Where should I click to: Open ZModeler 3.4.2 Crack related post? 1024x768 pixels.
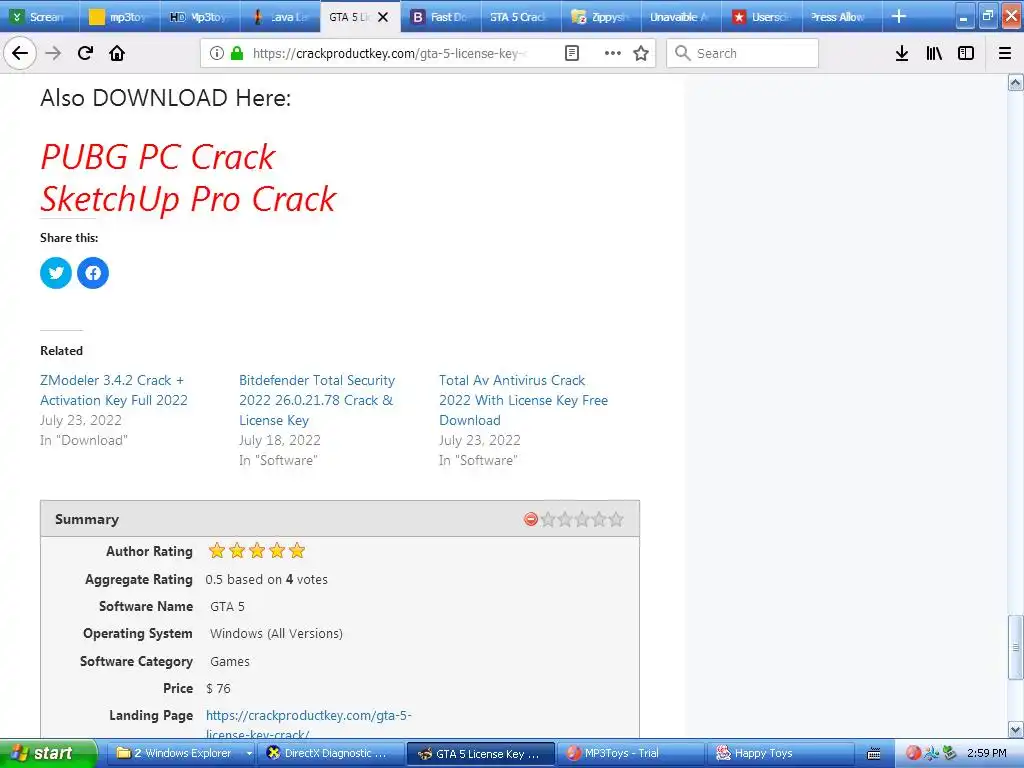114,390
